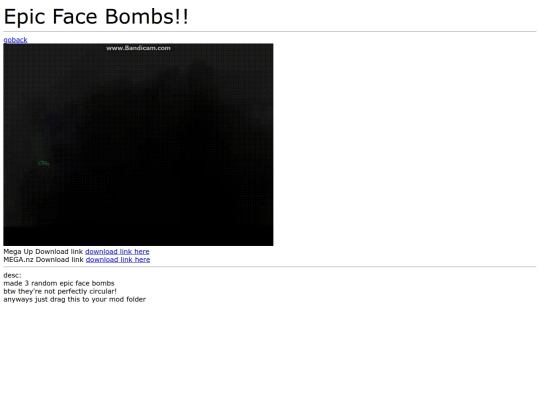Open the Mega Up download link
Image resolution: width=540 pixels, height=405 pixels.
pos(117,251)
